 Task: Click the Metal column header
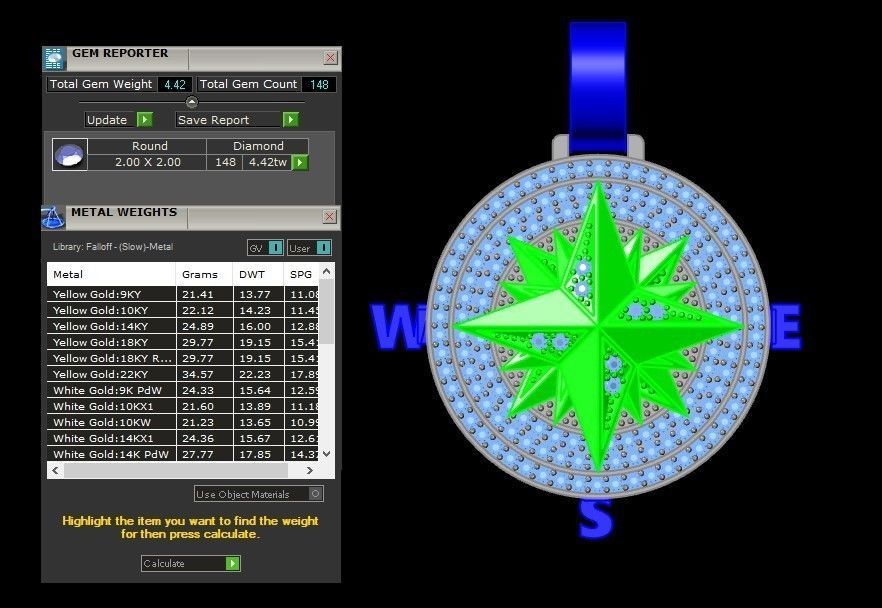(x=111, y=274)
